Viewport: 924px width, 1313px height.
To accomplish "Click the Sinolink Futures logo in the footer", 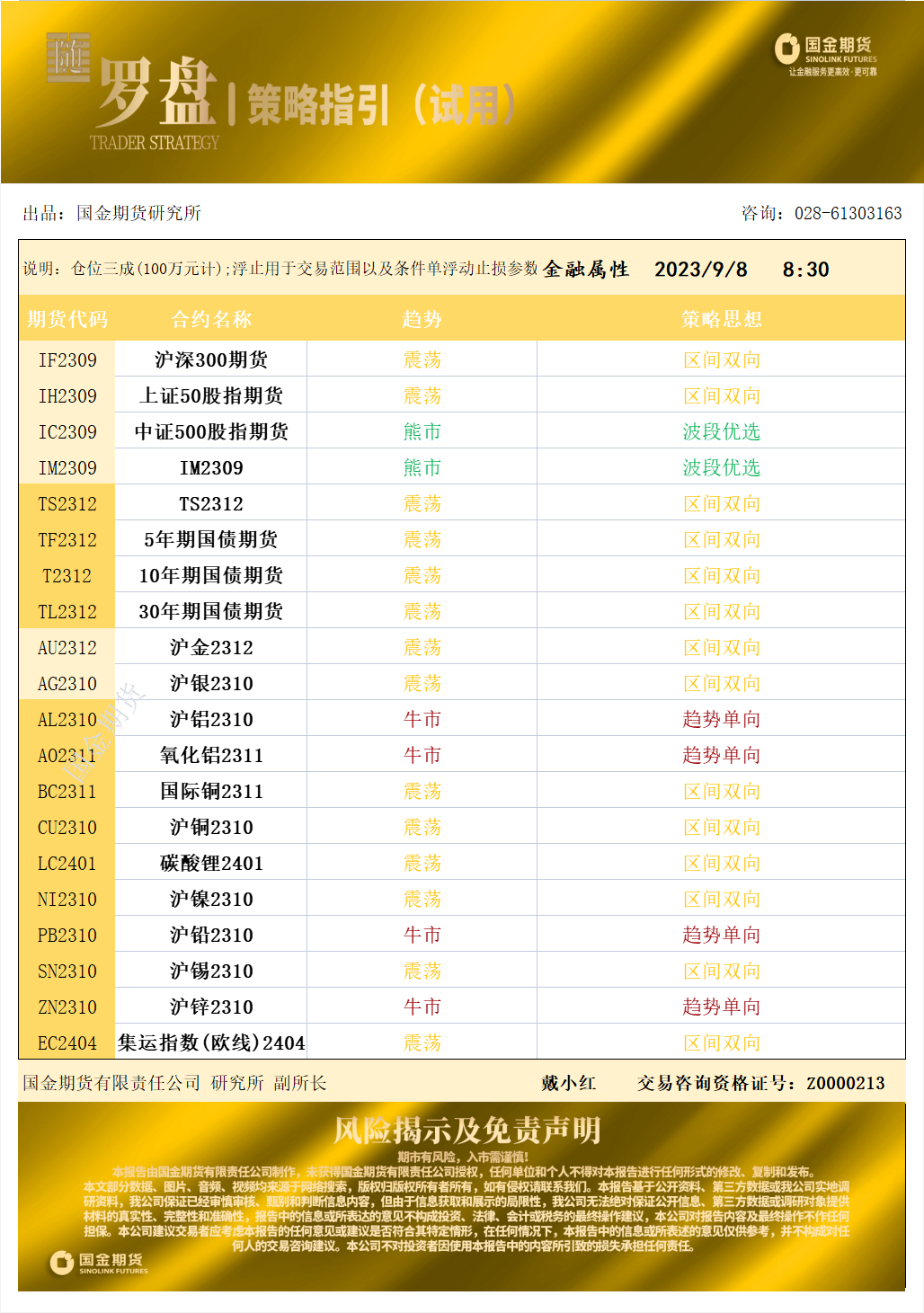I will 99,1263.
